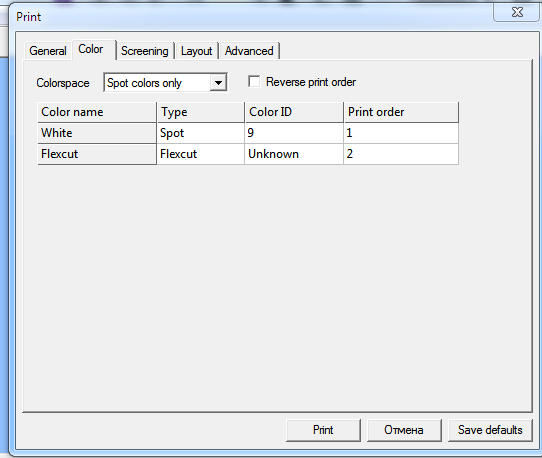Switch to the Screening tab
Viewport: 542px width, 458px height.
pos(145,51)
